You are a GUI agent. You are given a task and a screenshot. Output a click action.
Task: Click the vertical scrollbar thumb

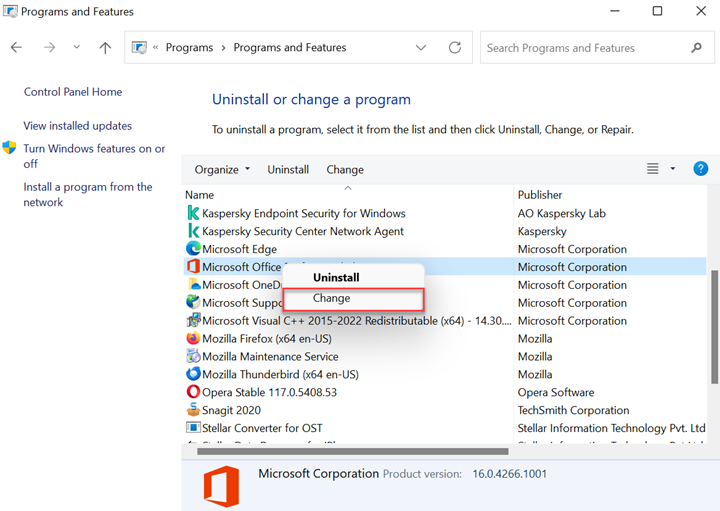click(714, 326)
